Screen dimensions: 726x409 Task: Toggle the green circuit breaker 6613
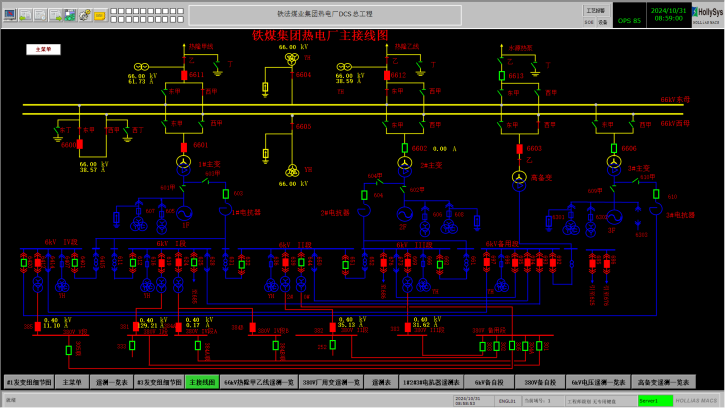[500, 74]
